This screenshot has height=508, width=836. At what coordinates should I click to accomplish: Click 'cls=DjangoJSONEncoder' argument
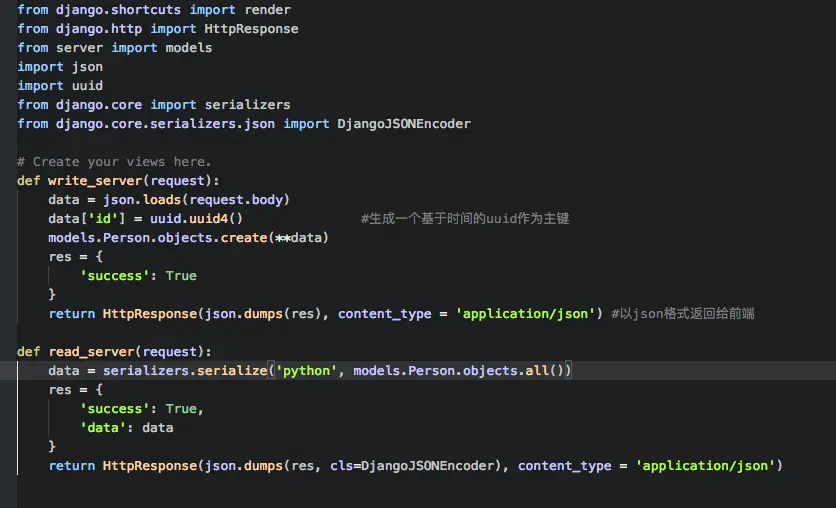412,466
